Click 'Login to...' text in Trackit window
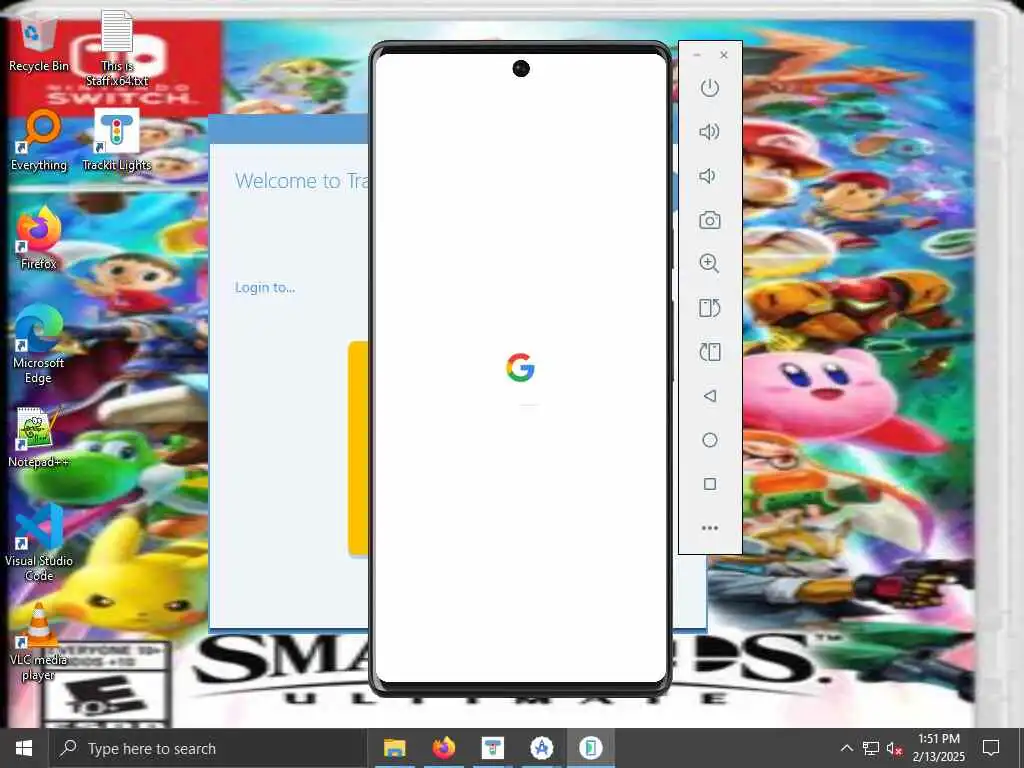This screenshot has width=1024, height=768. 264,287
